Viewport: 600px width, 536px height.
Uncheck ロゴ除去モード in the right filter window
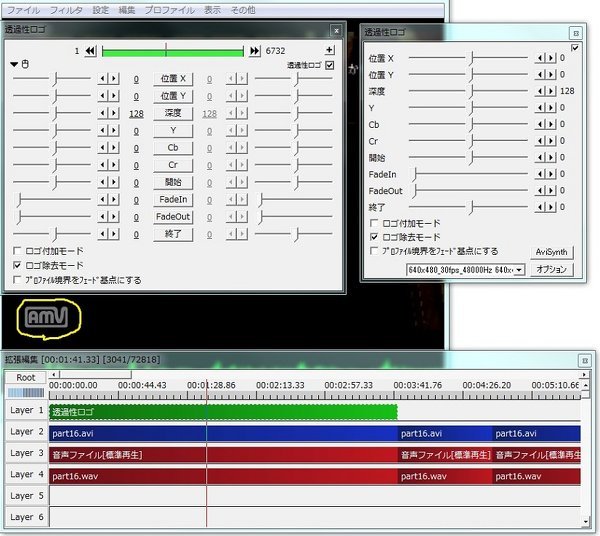(374, 237)
